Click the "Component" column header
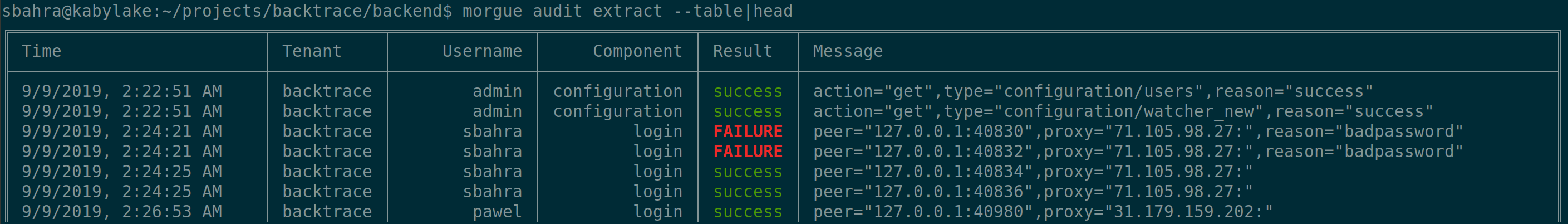1568x224 pixels. [x=637, y=51]
